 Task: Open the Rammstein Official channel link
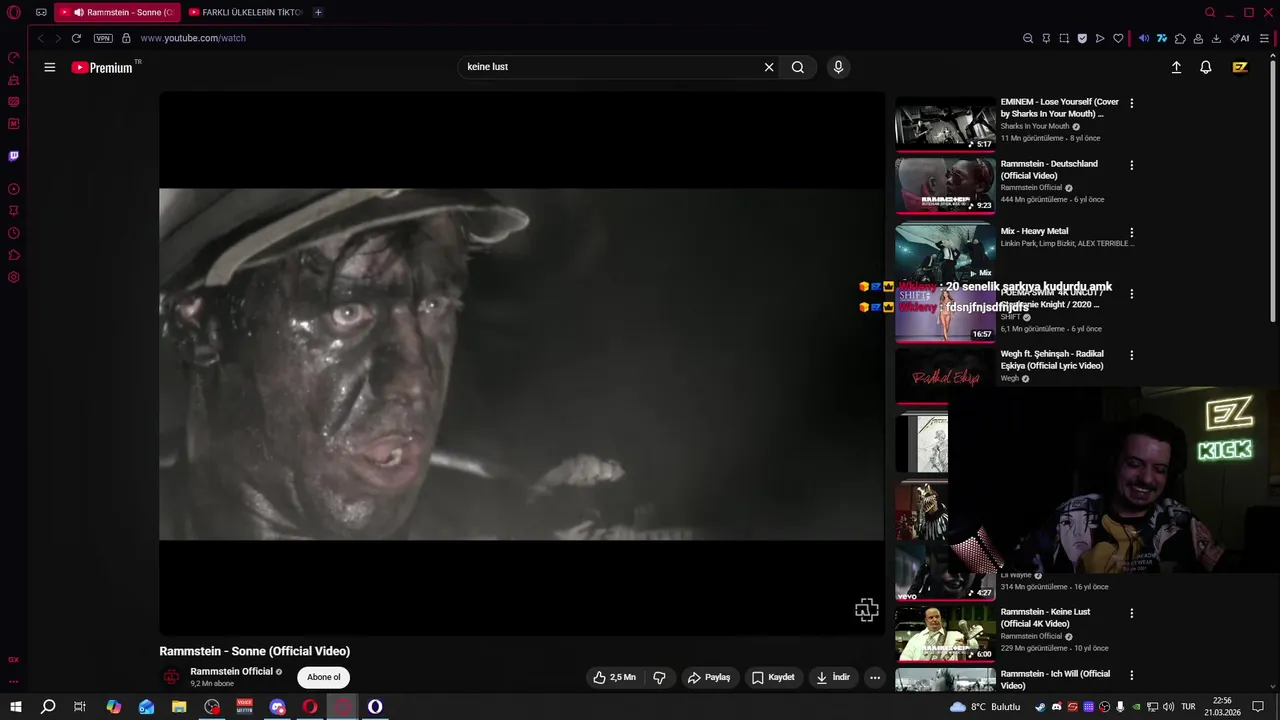click(x=231, y=671)
